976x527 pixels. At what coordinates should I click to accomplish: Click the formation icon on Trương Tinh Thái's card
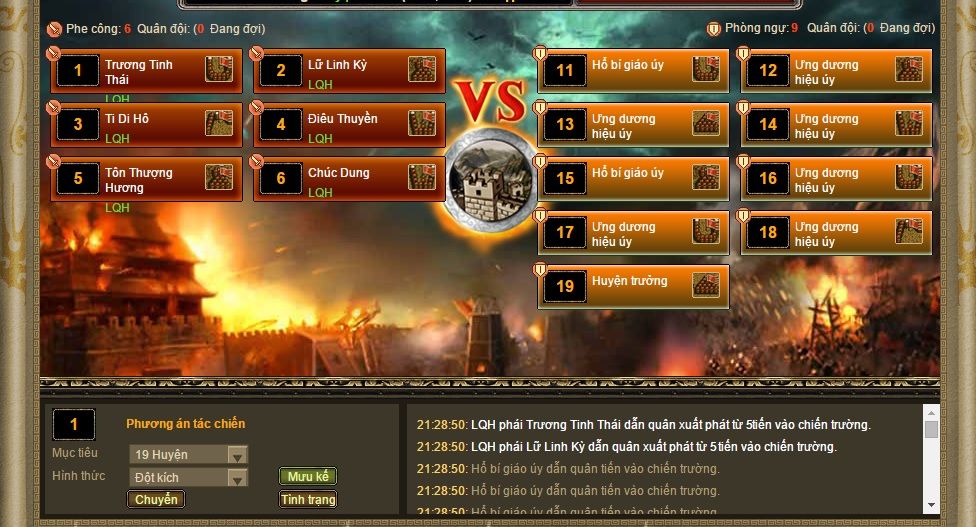pyautogui.click(x=219, y=69)
